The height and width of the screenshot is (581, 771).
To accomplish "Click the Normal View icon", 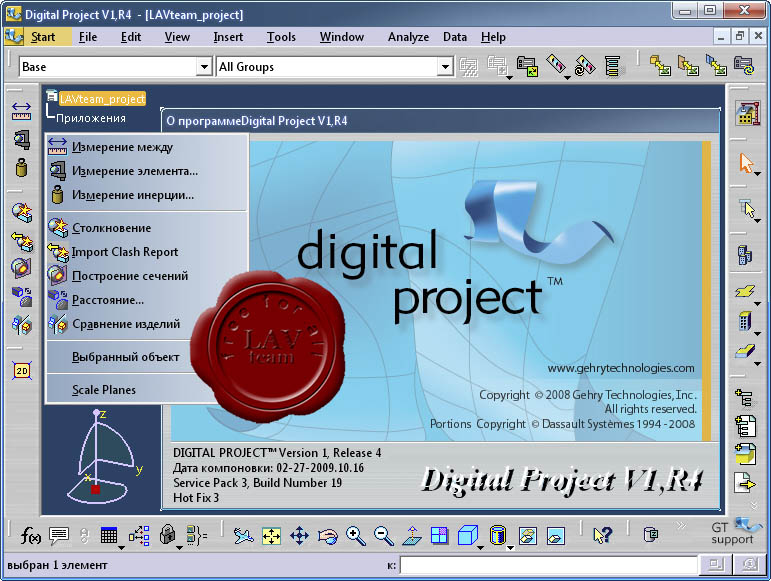I will point(412,535).
